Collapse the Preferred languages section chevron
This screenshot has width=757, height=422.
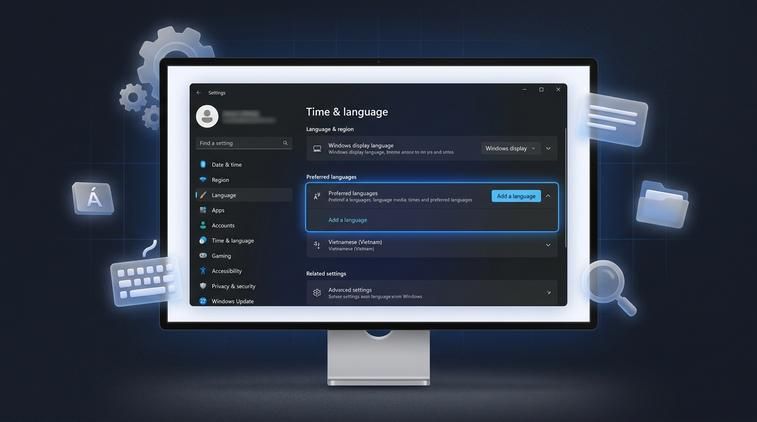548,196
